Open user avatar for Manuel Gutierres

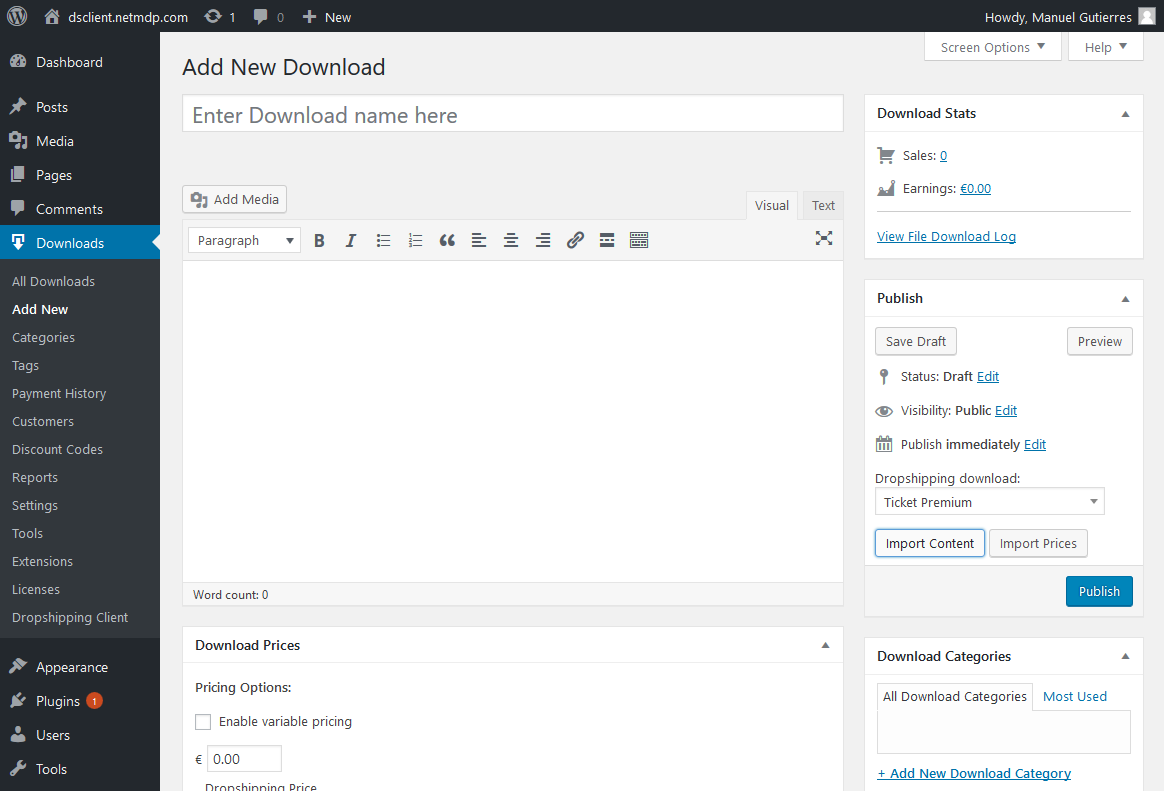[x=1147, y=16]
